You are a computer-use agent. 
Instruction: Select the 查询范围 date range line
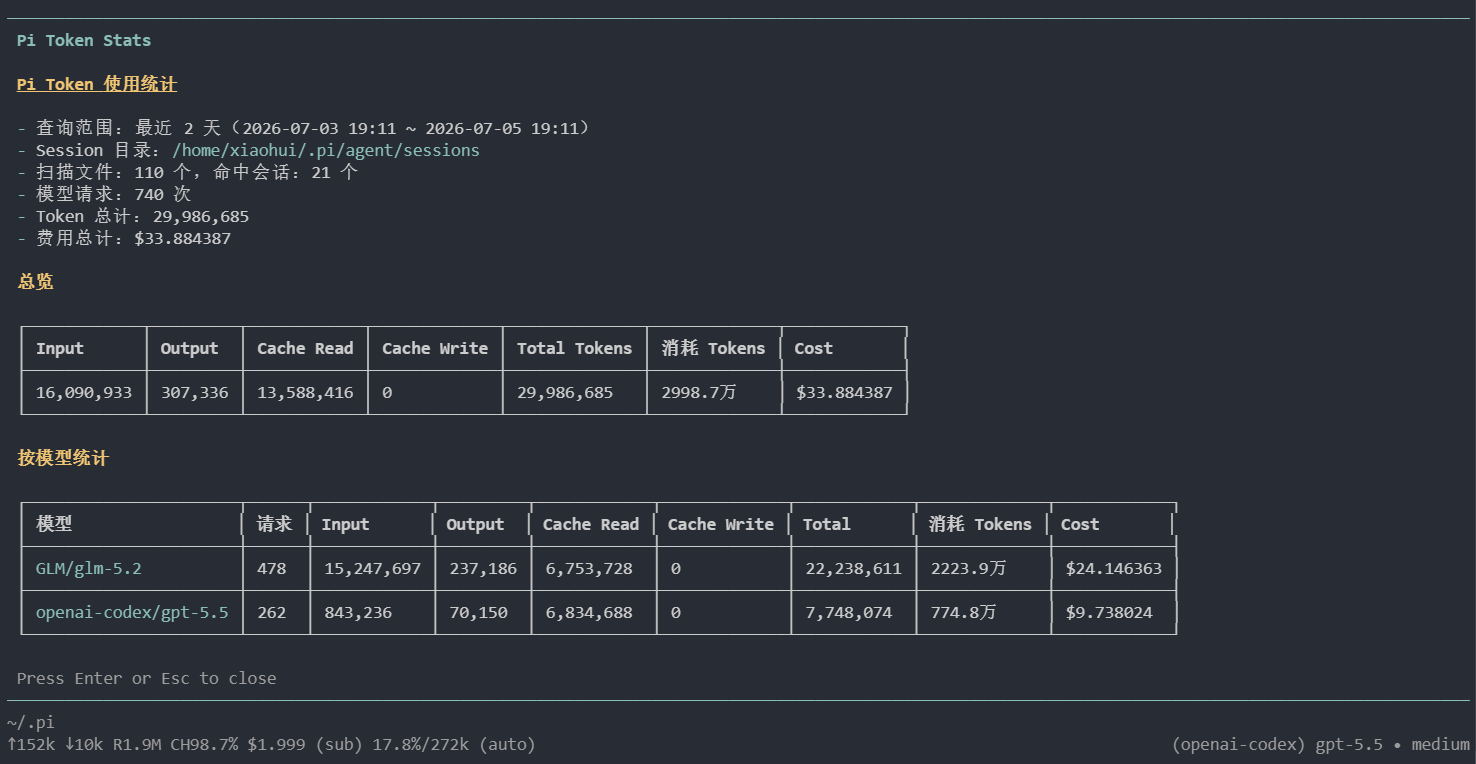(x=304, y=129)
